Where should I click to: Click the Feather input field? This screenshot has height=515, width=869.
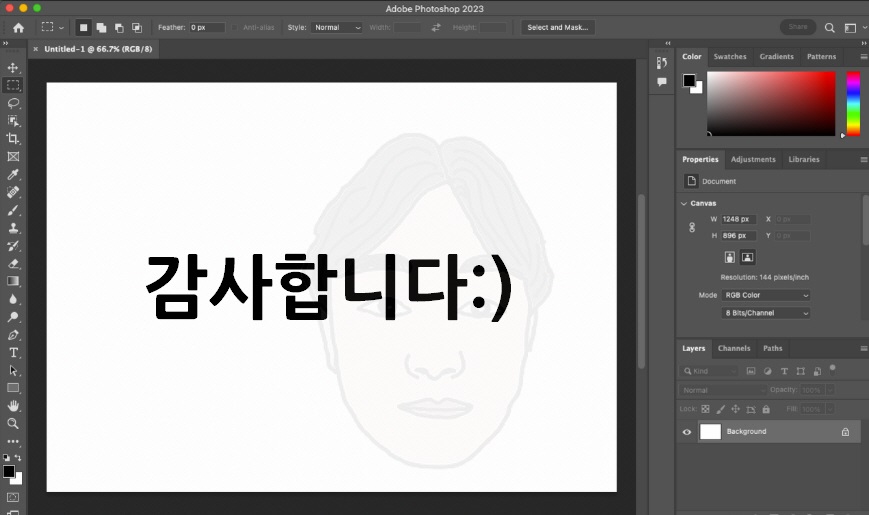point(207,27)
